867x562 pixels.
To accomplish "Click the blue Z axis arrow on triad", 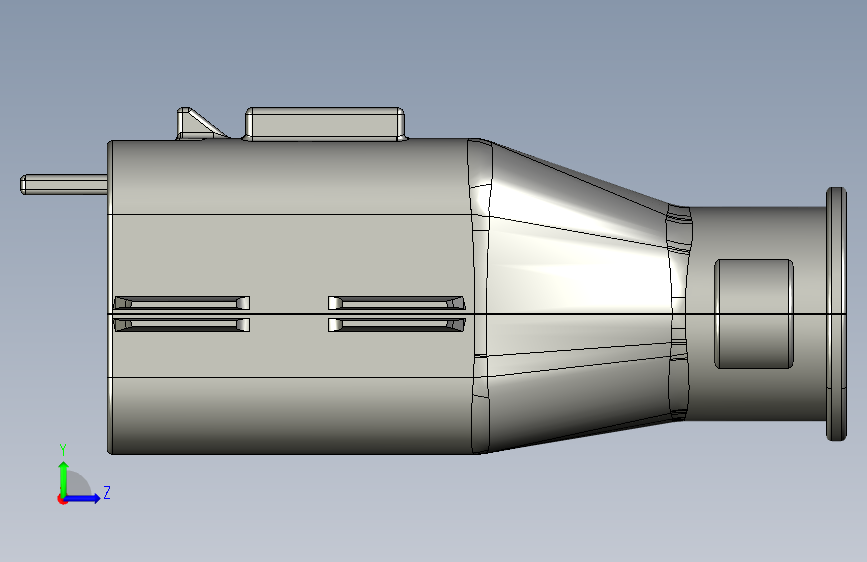I will [83, 498].
